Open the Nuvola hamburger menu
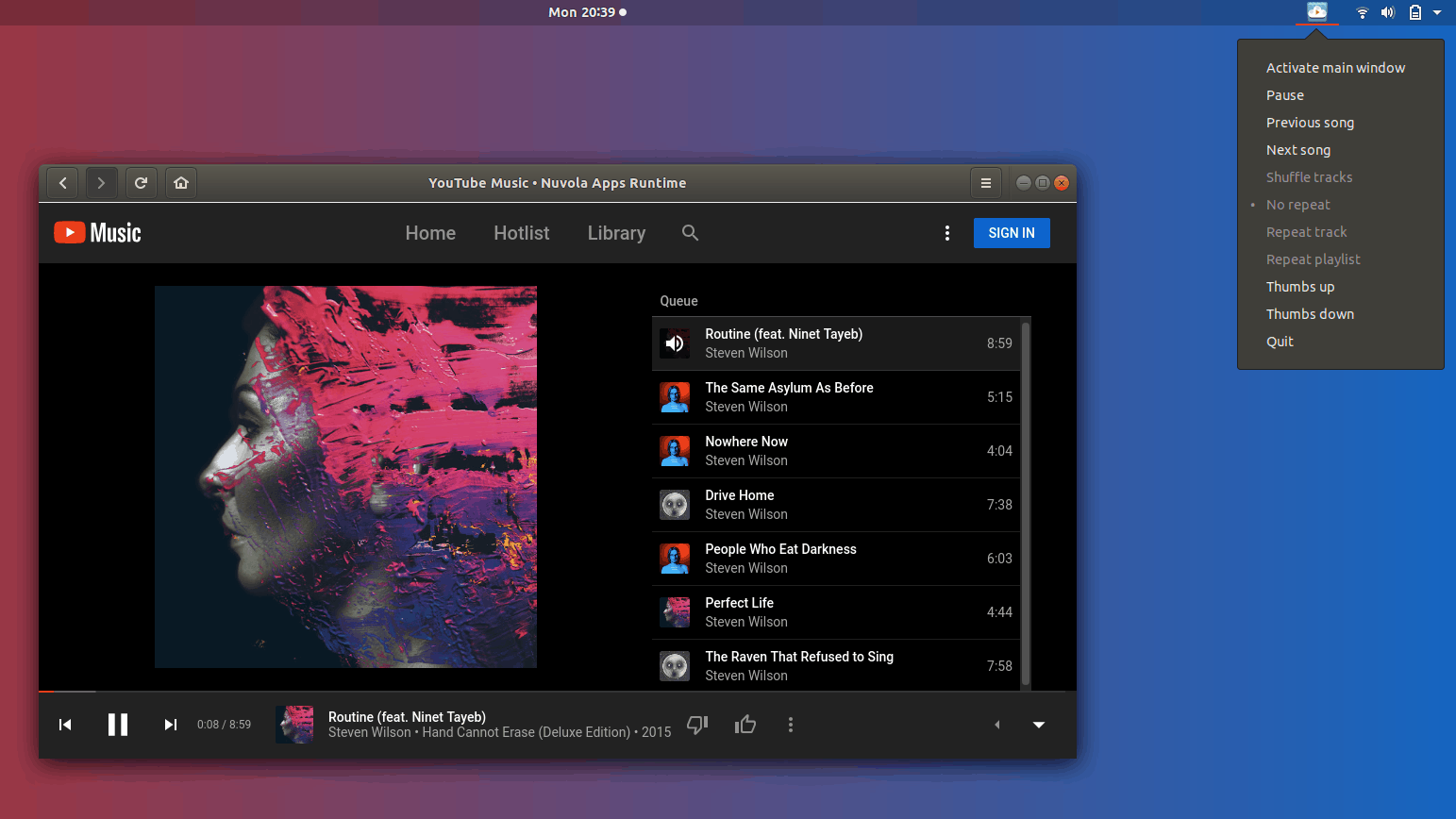Image resolution: width=1456 pixels, height=819 pixels. click(x=985, y=183)
